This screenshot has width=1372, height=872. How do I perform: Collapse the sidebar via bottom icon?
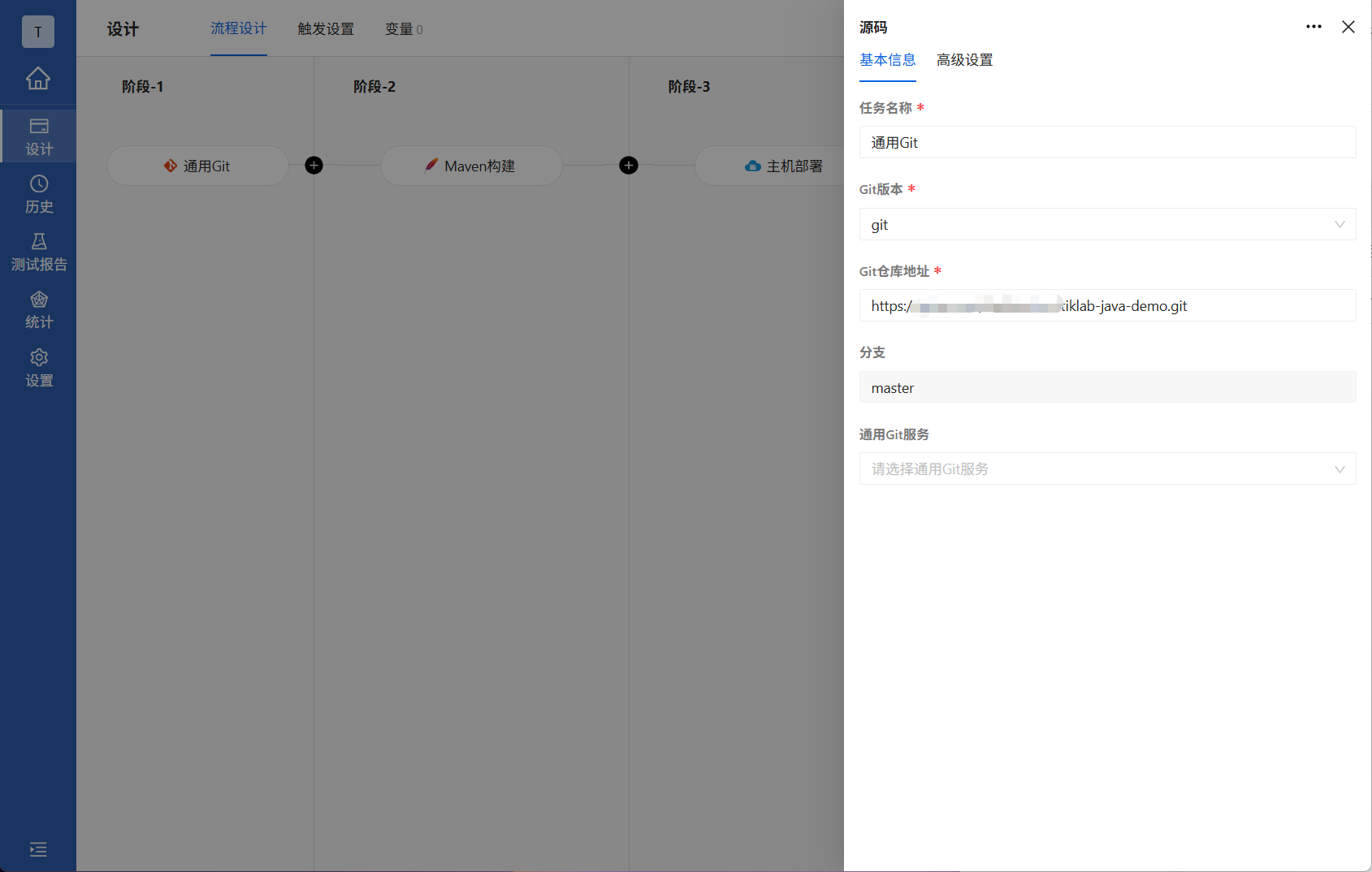[x=38, y=849]
